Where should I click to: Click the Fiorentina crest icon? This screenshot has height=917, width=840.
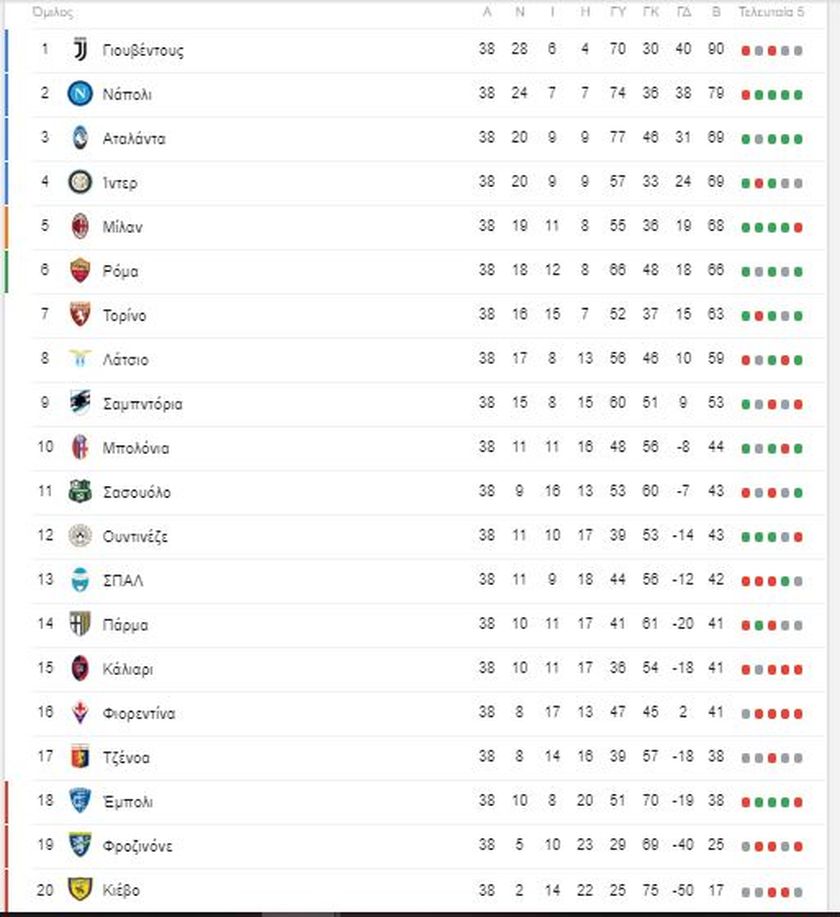pyautogui.click(x=80, y=713)
